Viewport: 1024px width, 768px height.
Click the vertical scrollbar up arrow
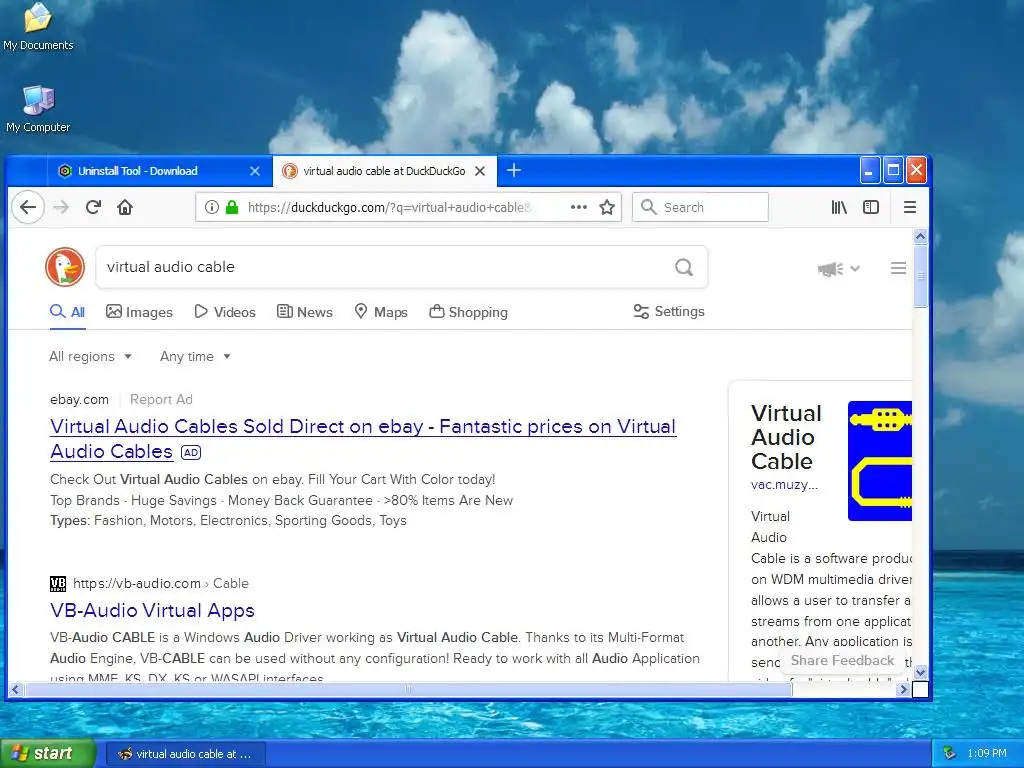(x=920, y=236)
